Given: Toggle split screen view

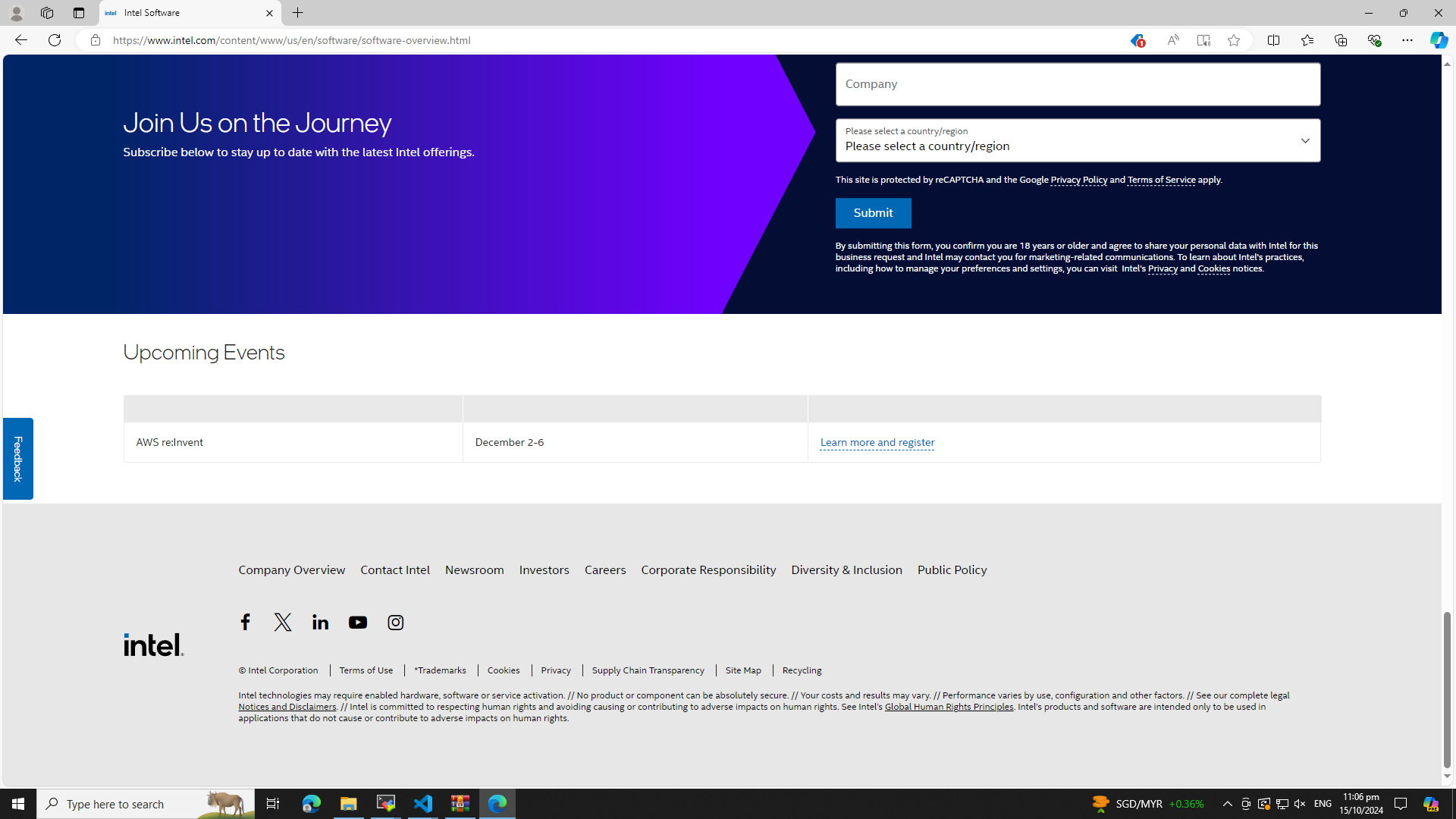Looking at the screenshot, I should coord(1273,40).
